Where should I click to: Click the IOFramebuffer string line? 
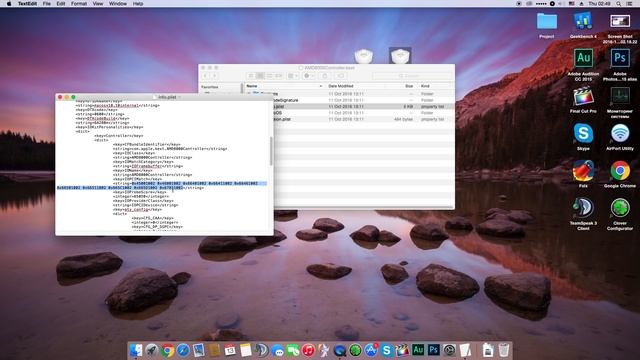148,166
